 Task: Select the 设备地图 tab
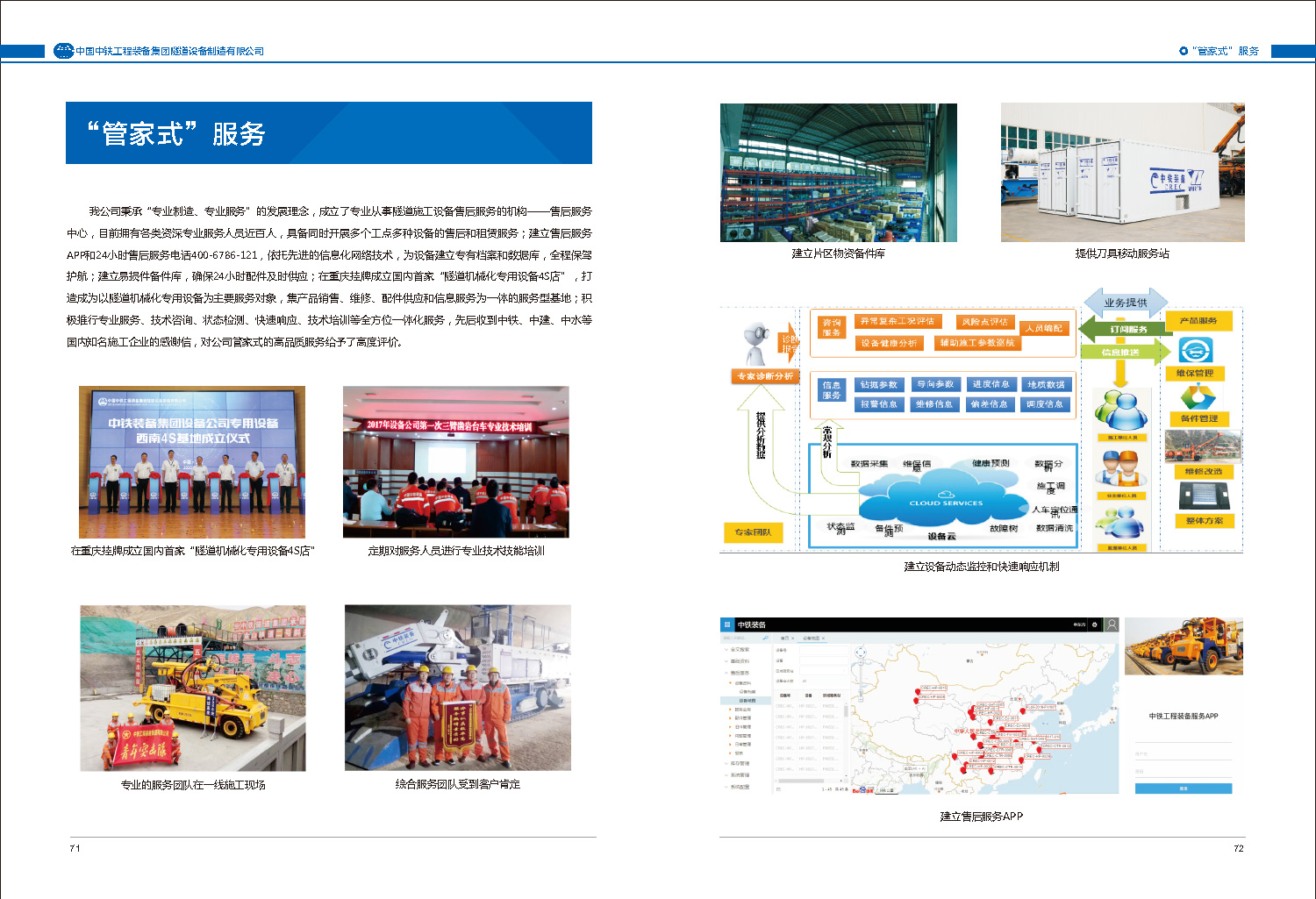pyautogui.click(x=812, y=638)
